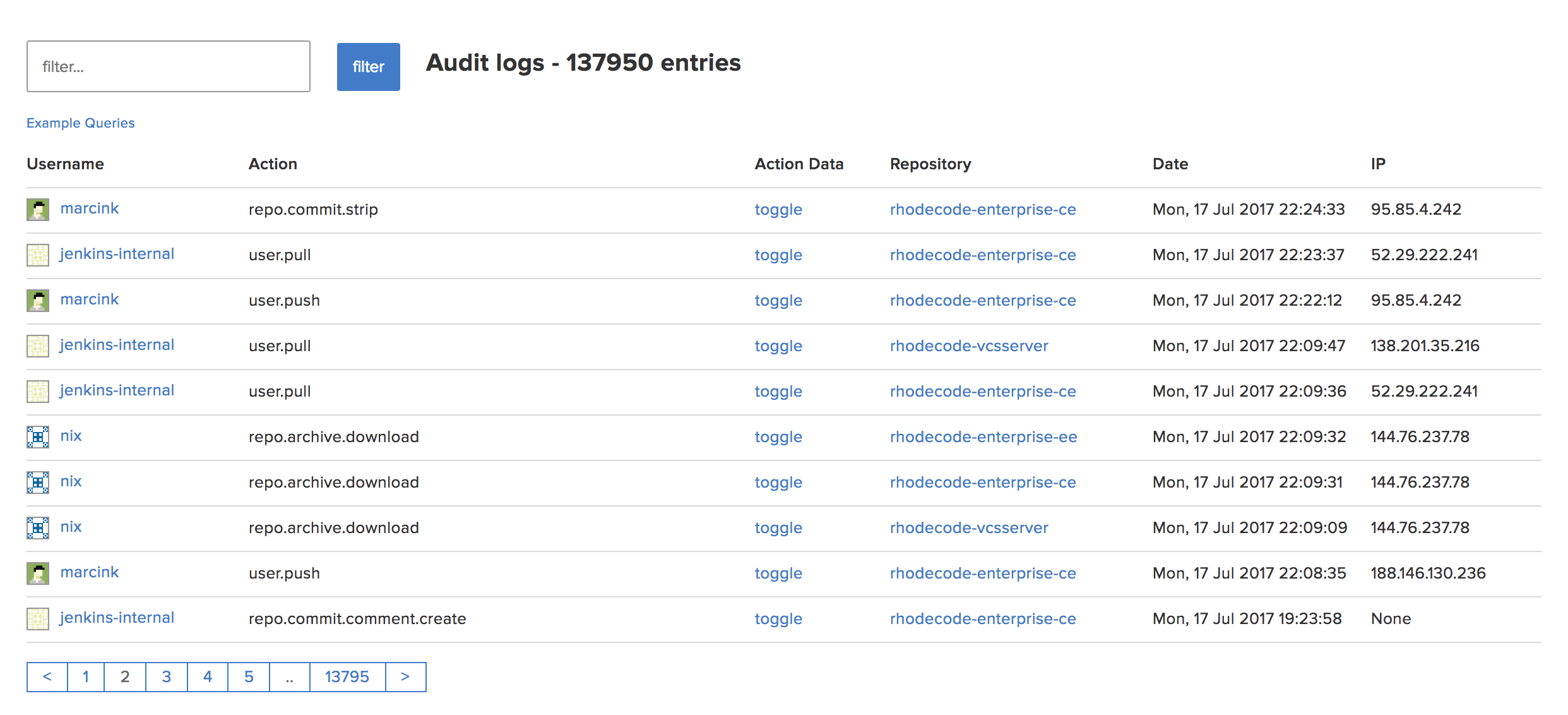Click marcink avatar in 22:22:12 row

click(38, 301)
